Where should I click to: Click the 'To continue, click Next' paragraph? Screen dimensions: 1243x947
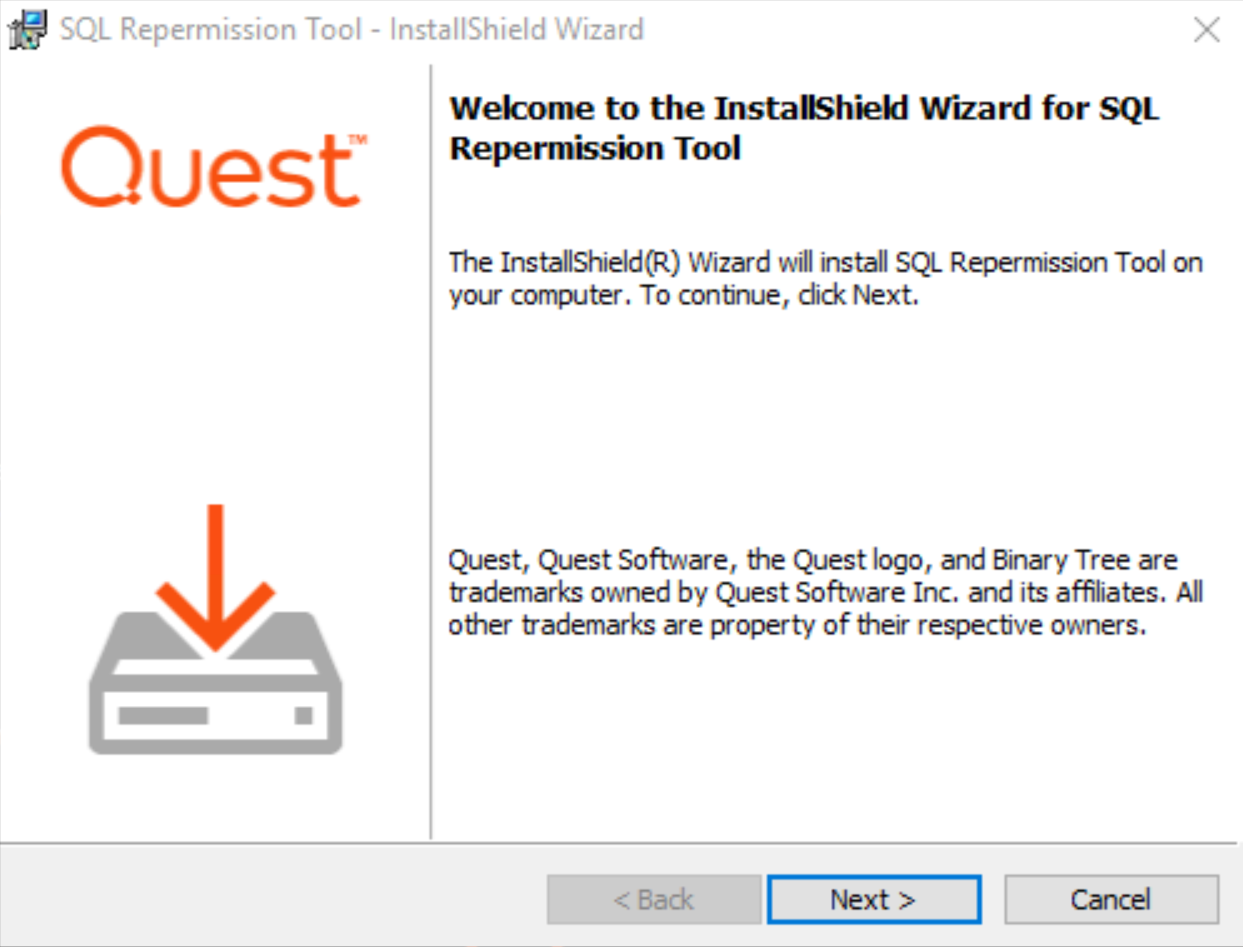(x=825, y=279)
